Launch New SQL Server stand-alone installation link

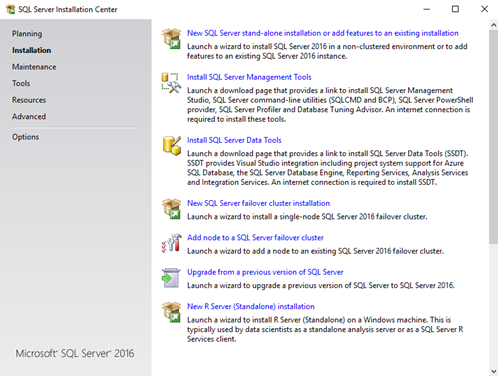pos(323,33)
